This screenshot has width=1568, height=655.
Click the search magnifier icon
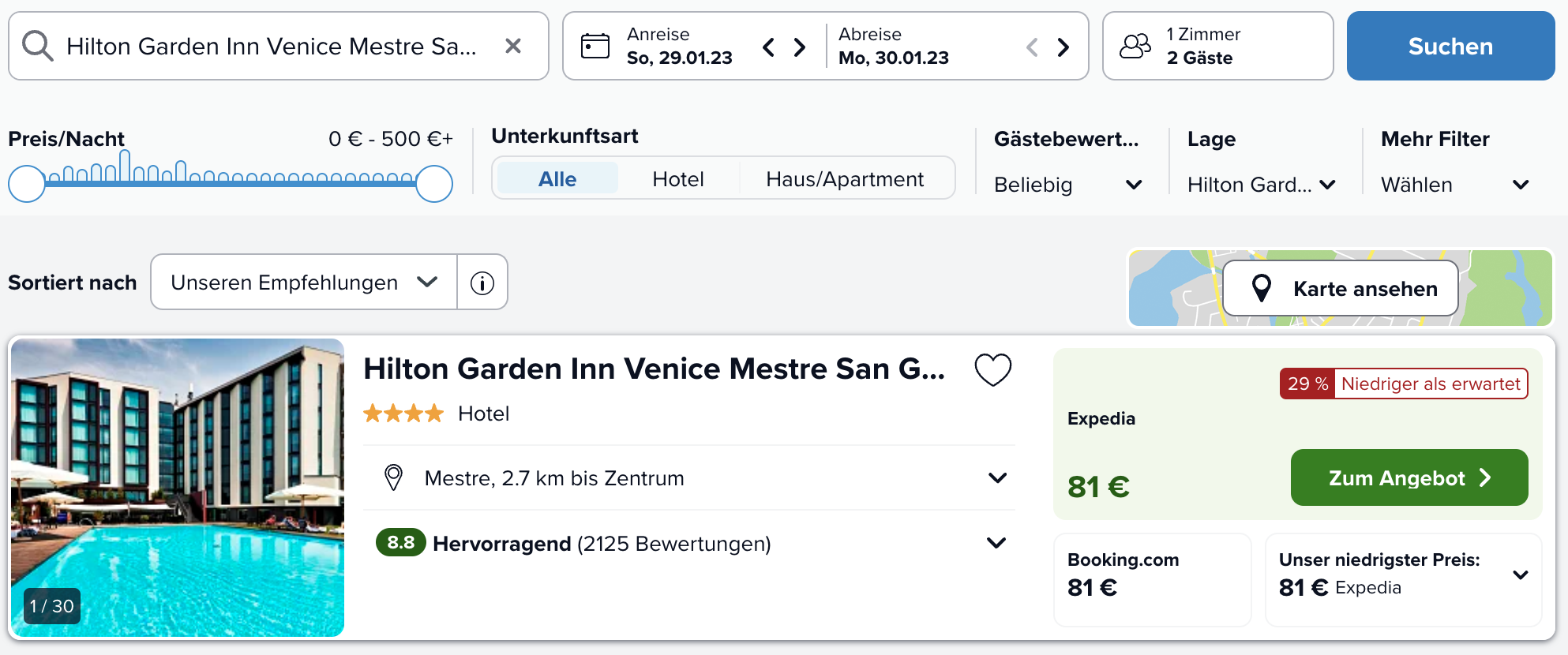pyautogui.click(x=37, y=46)
